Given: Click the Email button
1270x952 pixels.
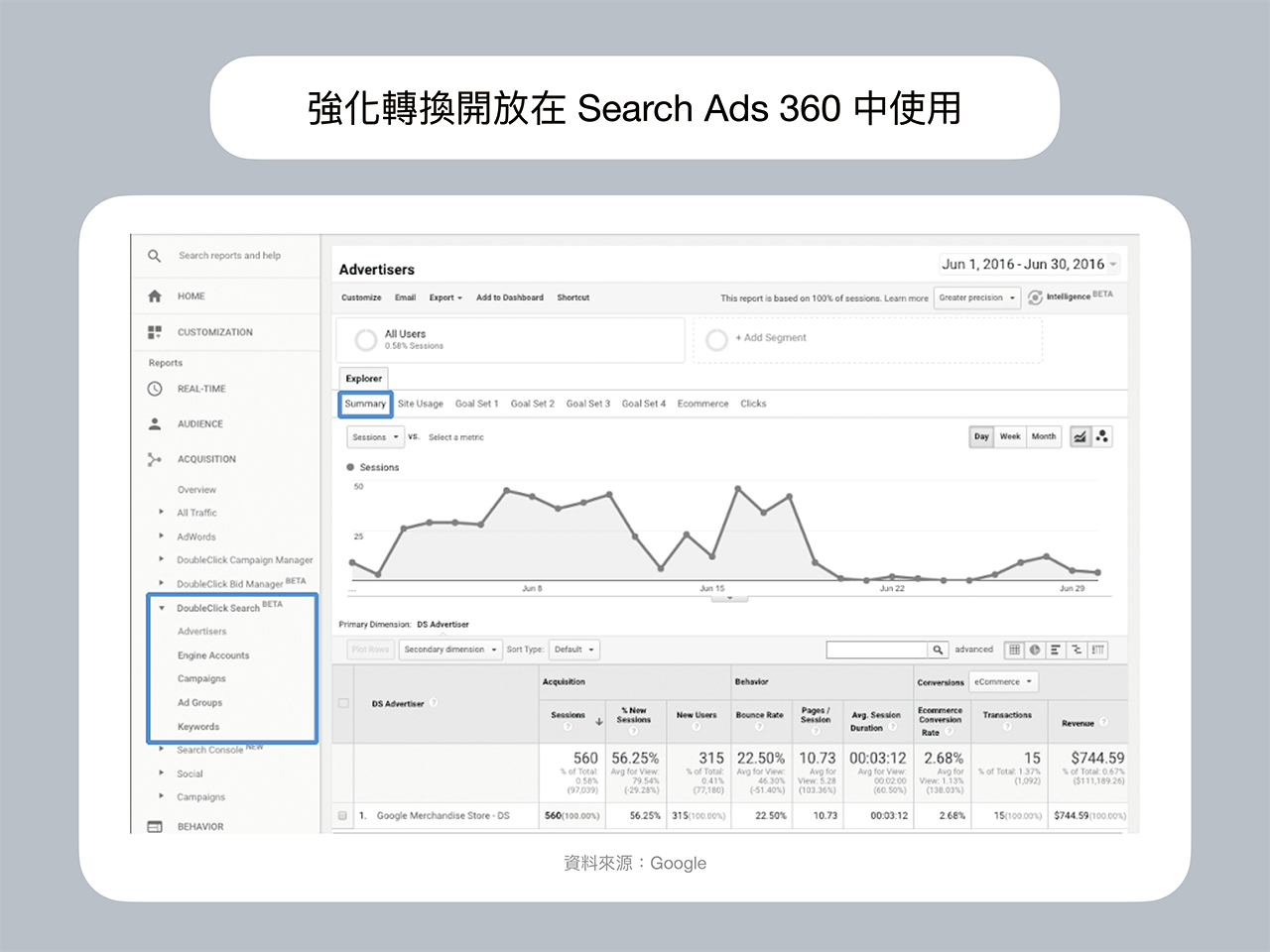Looking at the screenshot, I should 405,297.
